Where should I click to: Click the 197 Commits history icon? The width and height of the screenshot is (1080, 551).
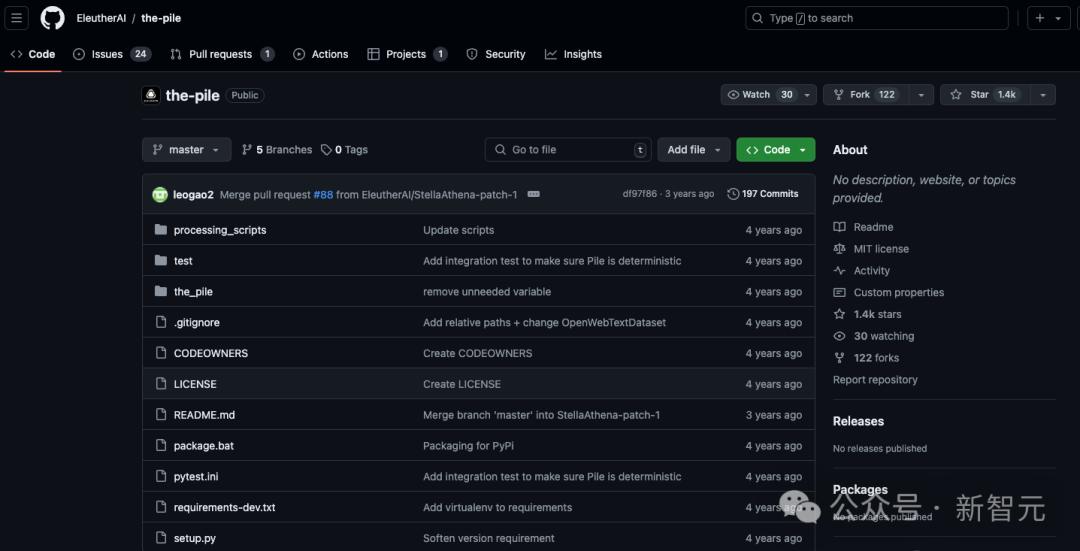tap(733, 194)
